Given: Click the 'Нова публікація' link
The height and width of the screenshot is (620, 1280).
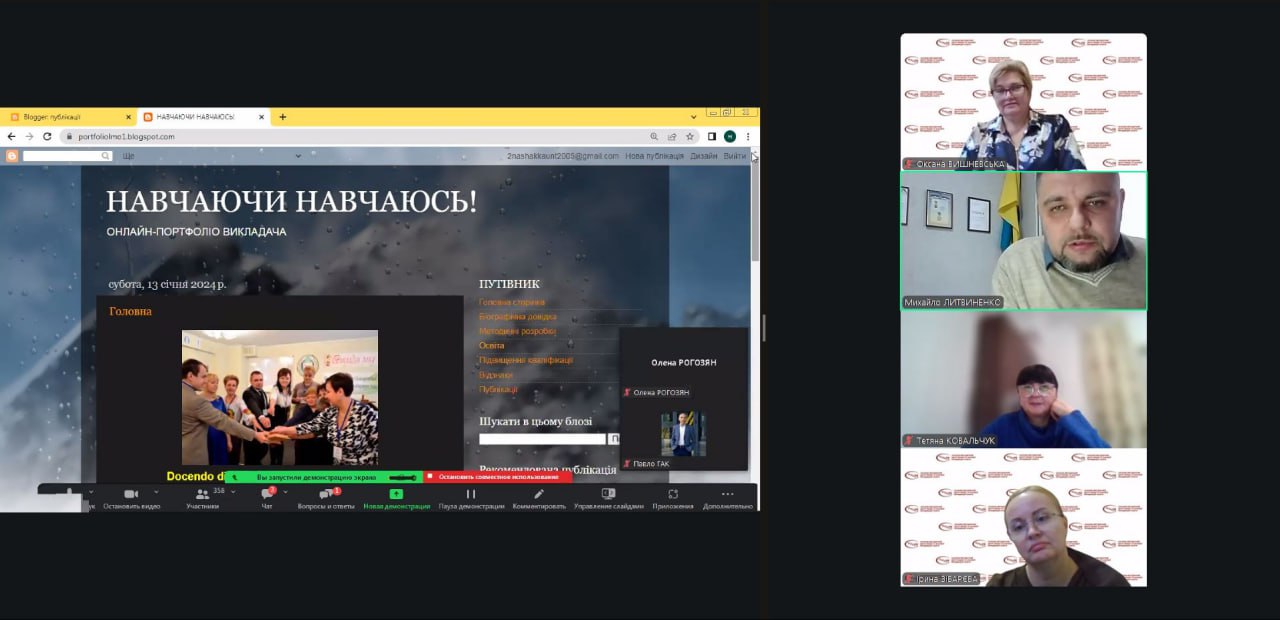Looking at the screenshot, I should click(x=654, y=156).
